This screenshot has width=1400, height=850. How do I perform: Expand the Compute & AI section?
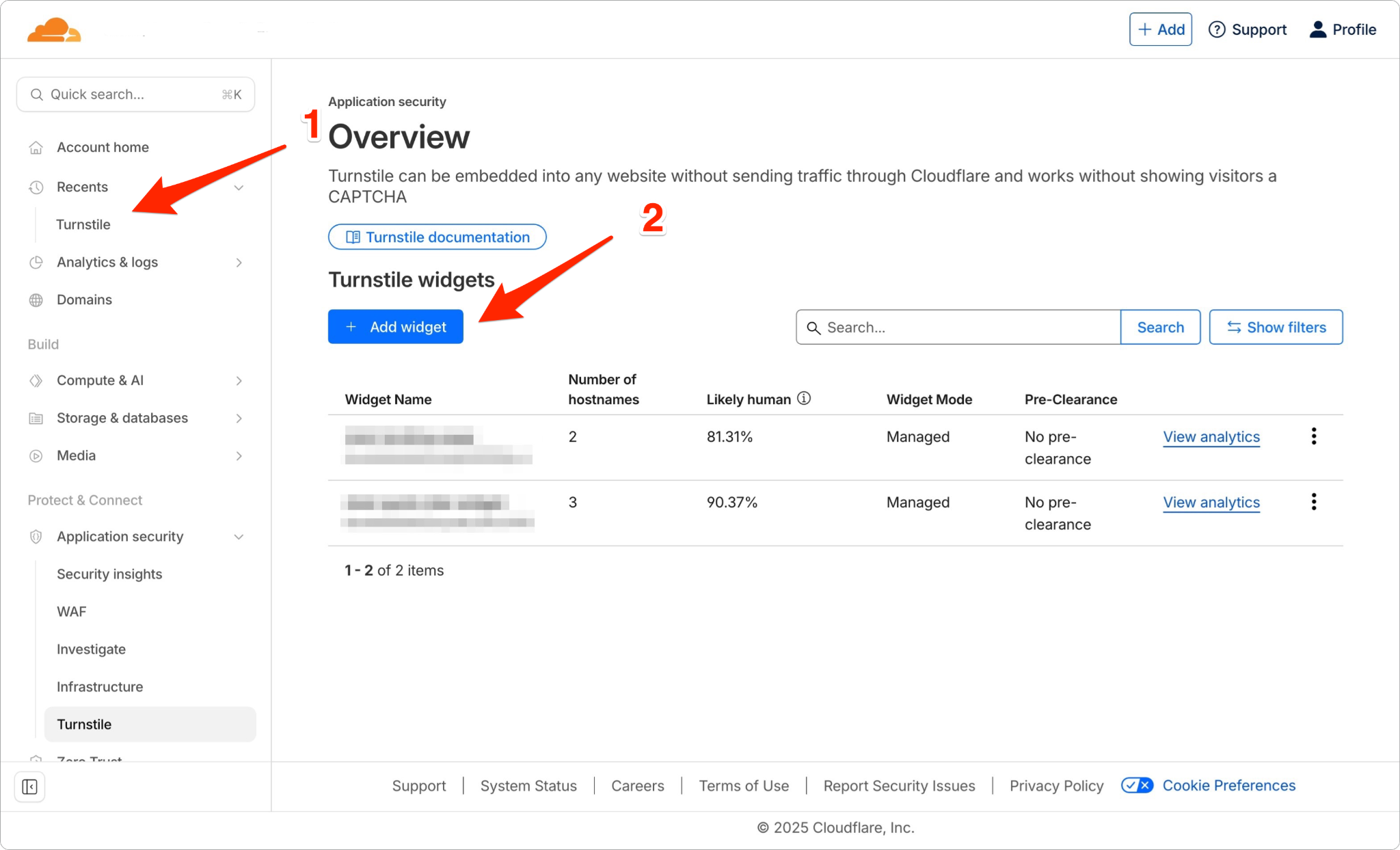(239, 380)
